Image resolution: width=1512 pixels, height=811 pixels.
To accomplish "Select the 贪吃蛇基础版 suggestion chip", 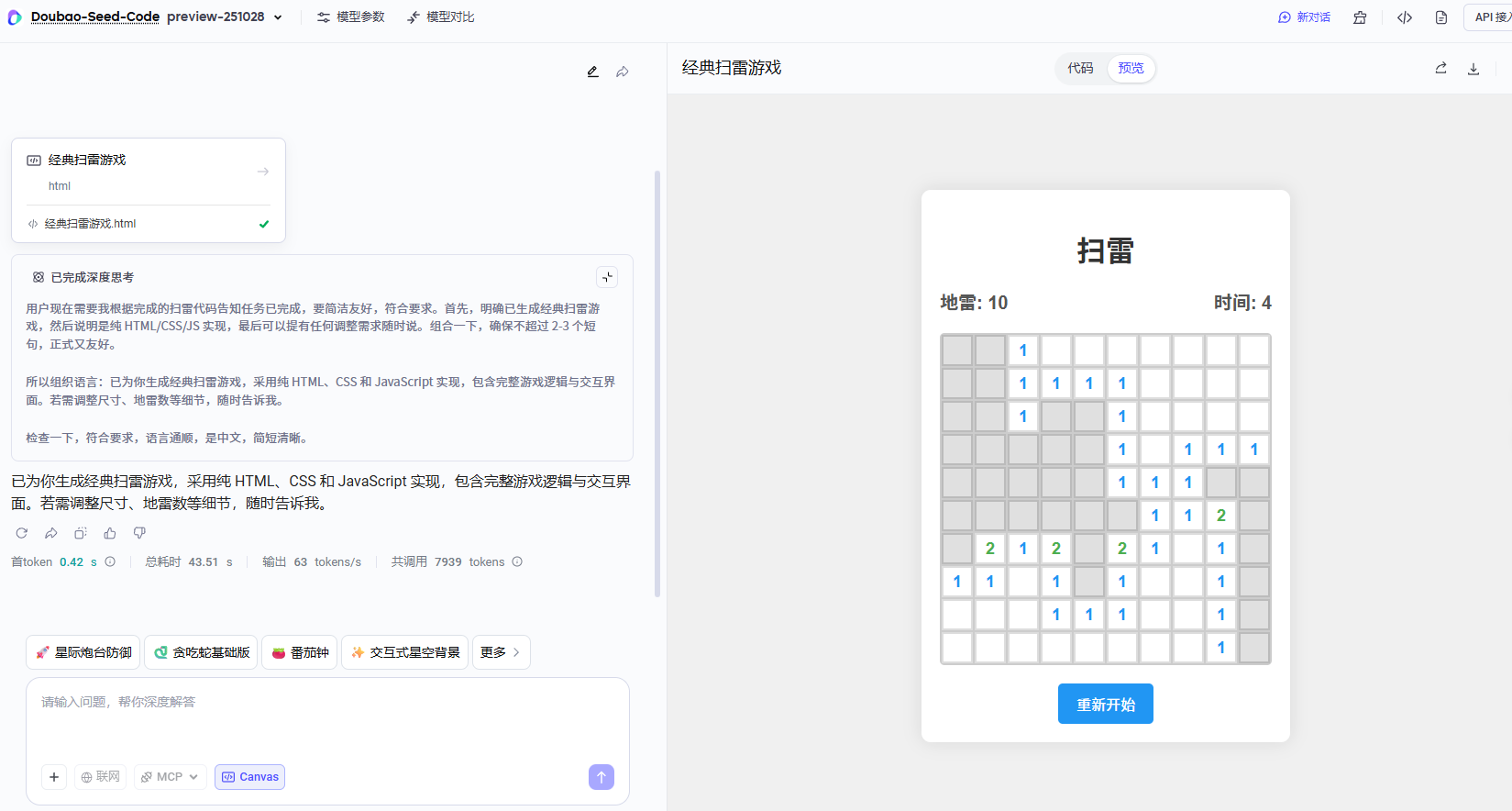I will point(202,652).
